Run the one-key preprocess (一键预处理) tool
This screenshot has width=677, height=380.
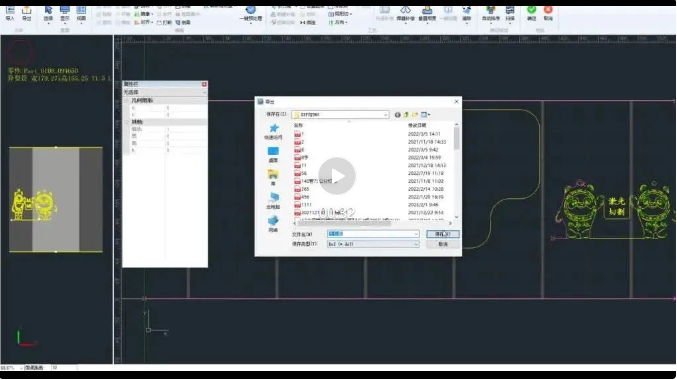[251, 13]
